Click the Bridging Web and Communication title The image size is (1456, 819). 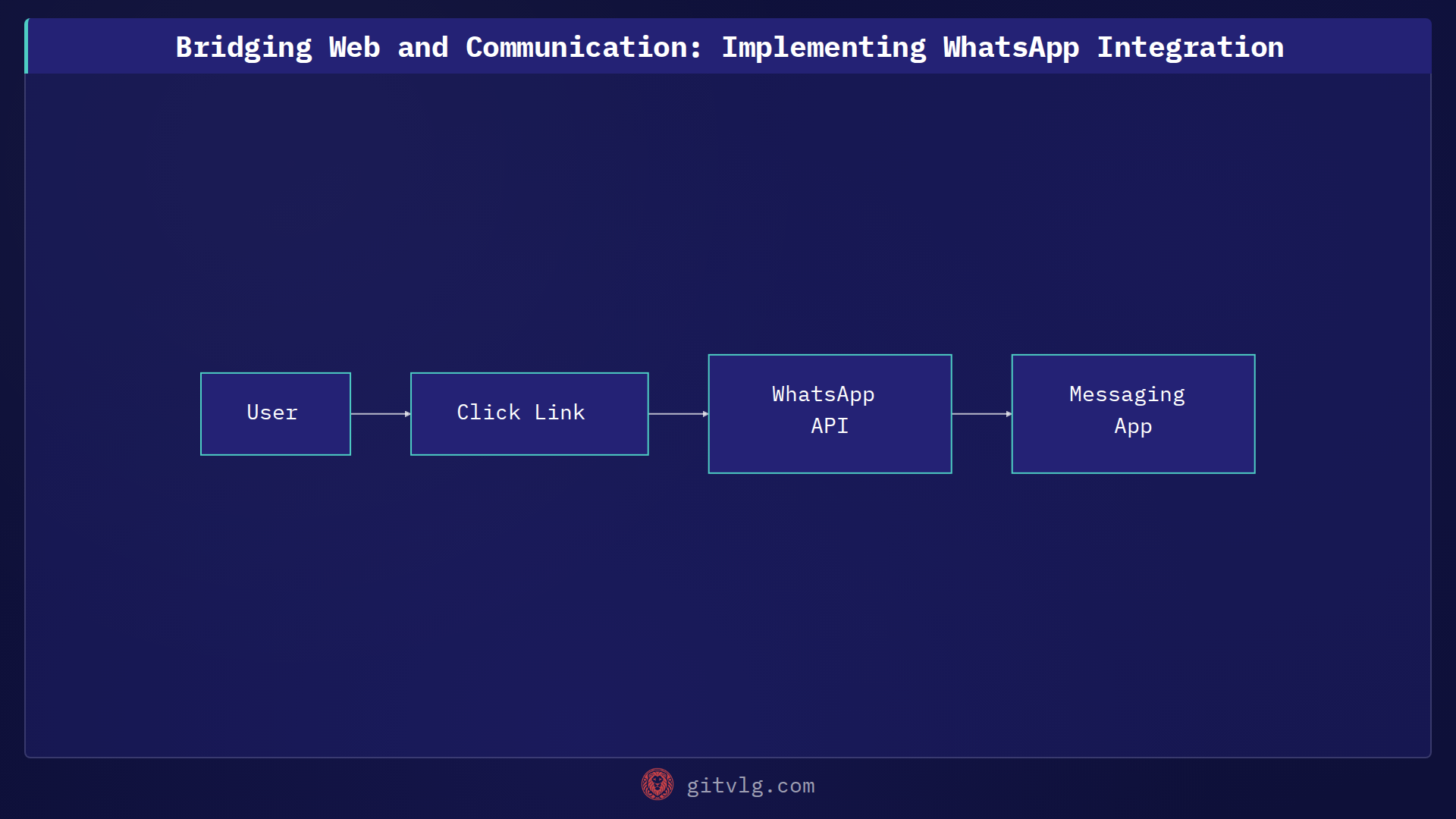pos(730,47)
